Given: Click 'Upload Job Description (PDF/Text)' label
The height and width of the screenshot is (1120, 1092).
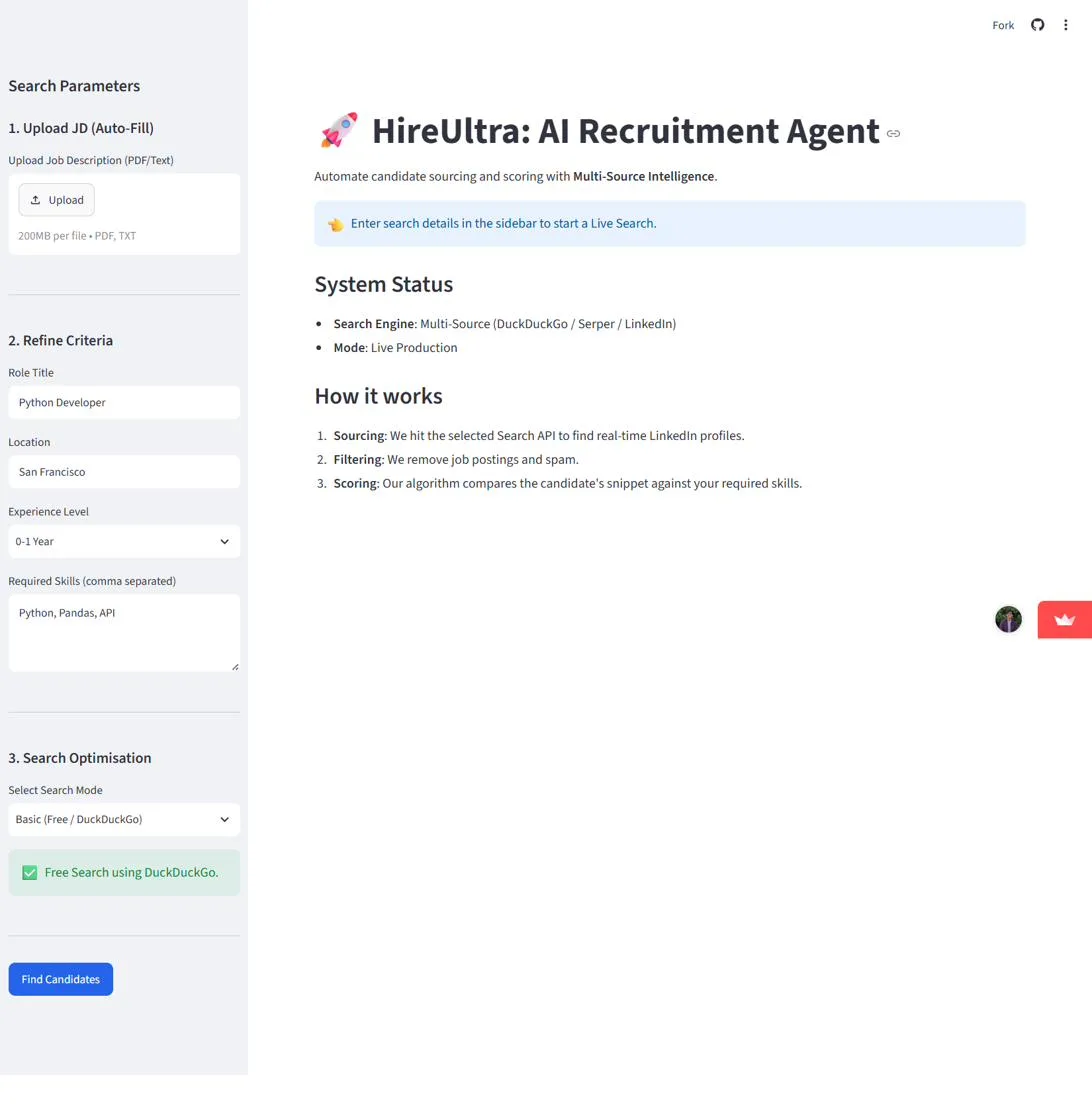Looking at the screenshot, I should [91, 160].
